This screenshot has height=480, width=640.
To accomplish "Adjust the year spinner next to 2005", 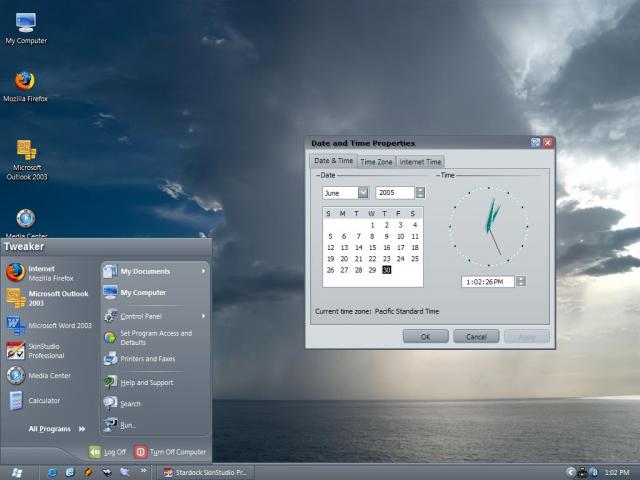I will click(x=420, y=193).
